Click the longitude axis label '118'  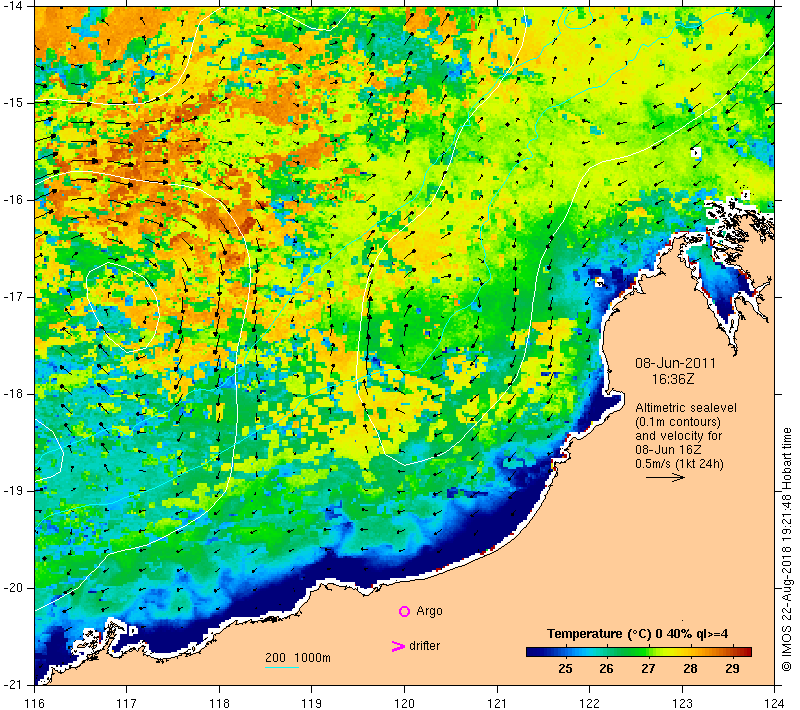[219, 703]
